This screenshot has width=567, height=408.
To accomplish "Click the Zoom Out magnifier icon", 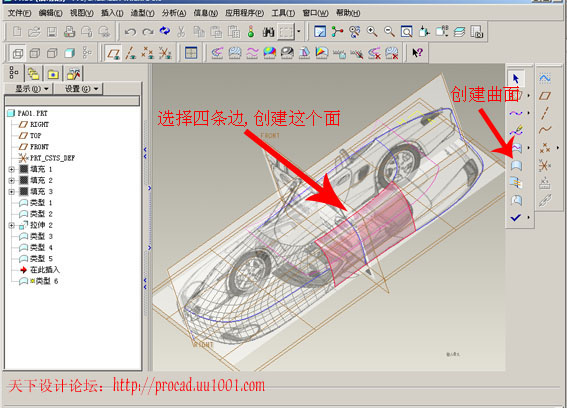I will (x=389, y=32).
